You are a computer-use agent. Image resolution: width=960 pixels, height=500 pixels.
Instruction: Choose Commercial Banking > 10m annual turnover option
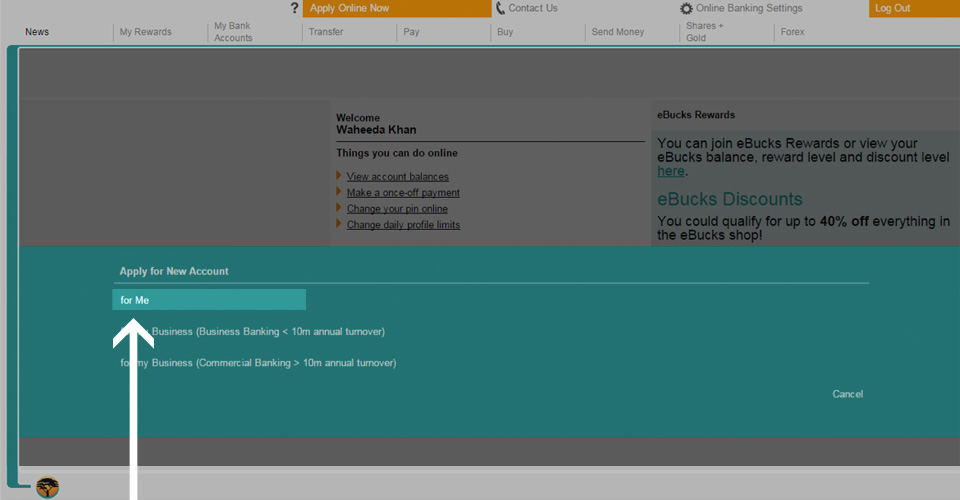coord(258,363)
